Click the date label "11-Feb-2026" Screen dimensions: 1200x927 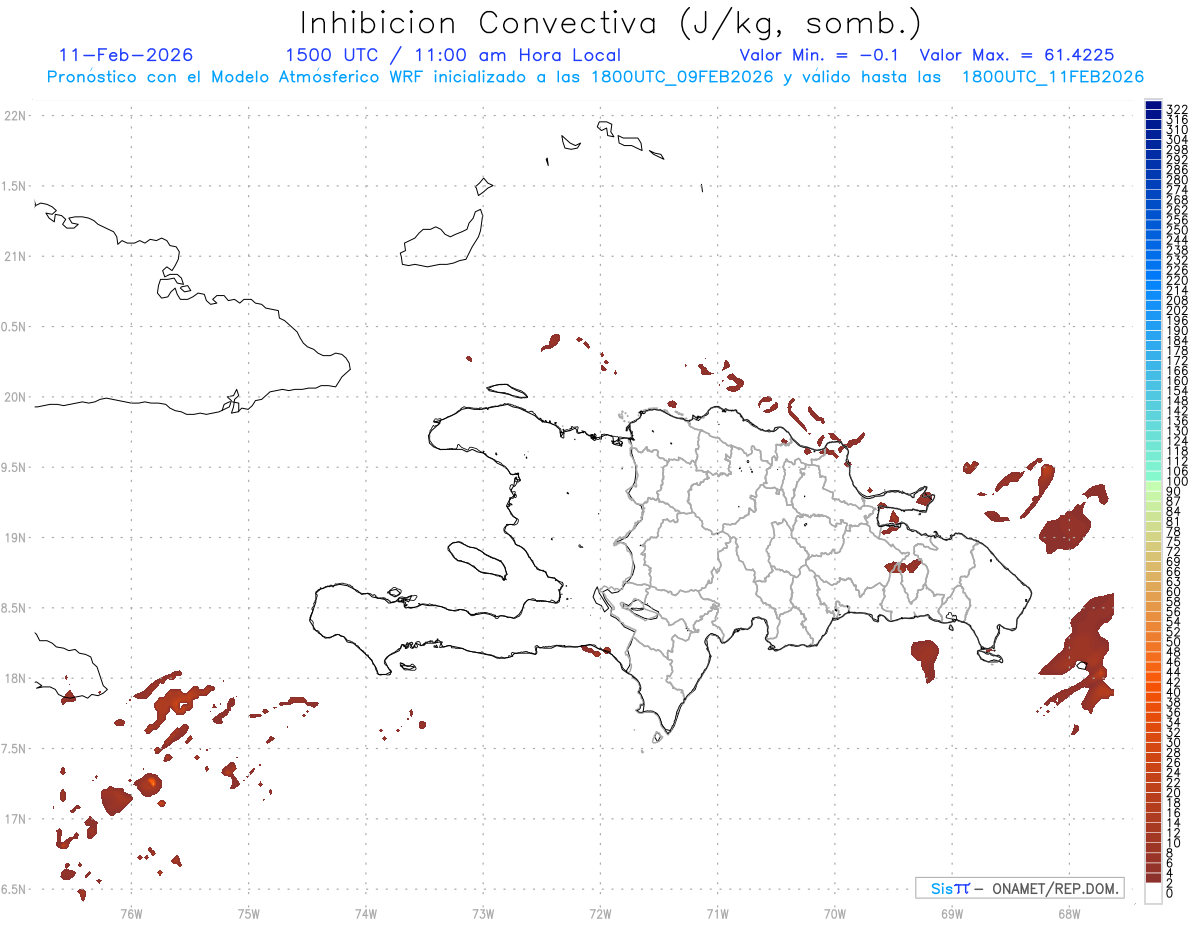(126, 55)
